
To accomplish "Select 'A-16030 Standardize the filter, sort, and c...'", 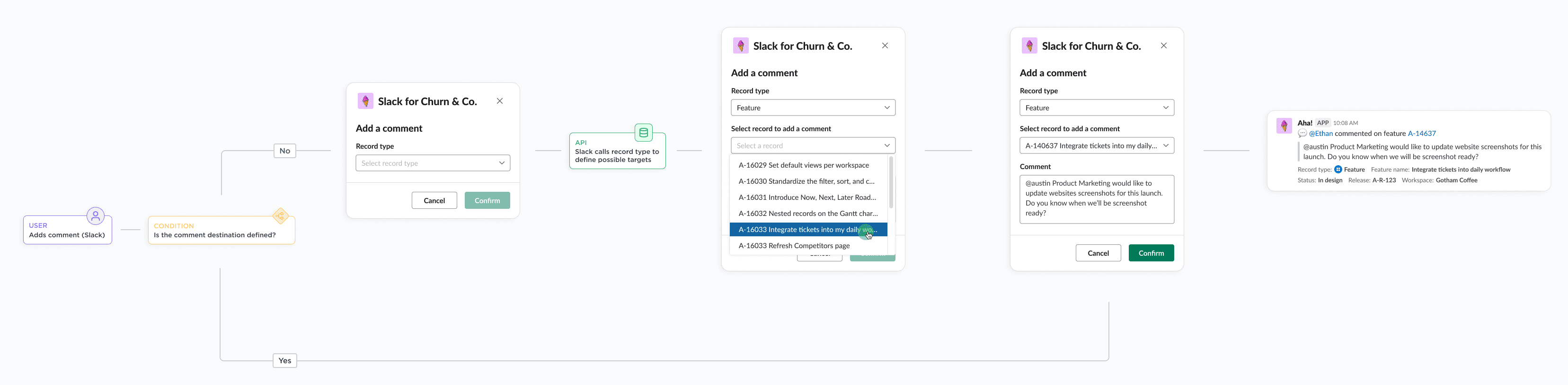I will pyautogui.click(x=808, y=181).
